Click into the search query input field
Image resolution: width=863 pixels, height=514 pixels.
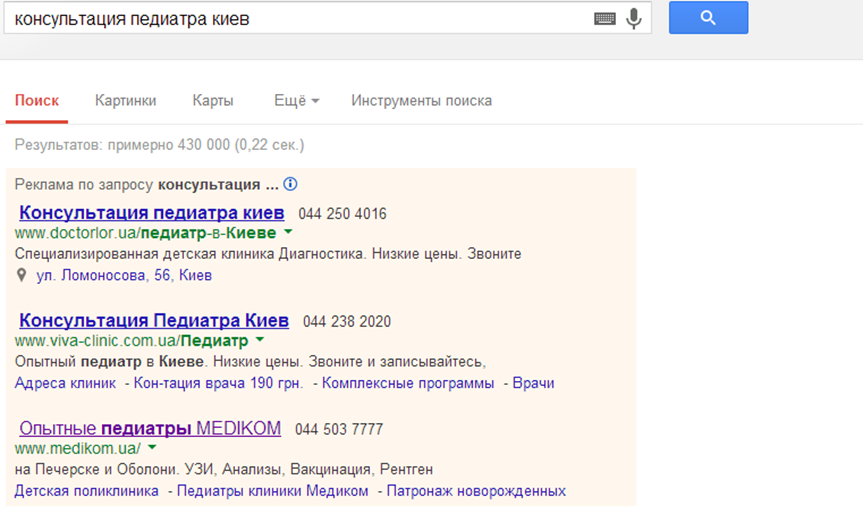point(300,18)
